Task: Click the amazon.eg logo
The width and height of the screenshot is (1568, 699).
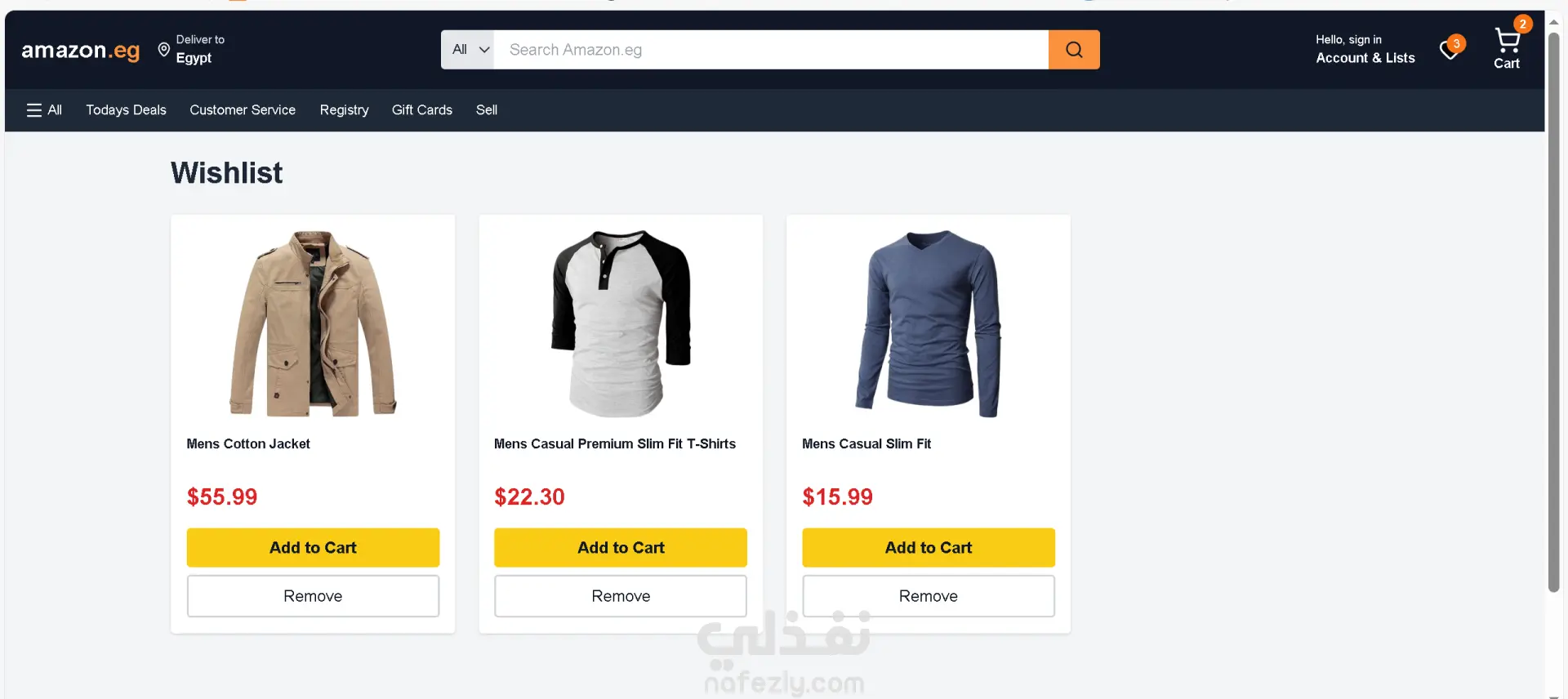Action: pyautogui.click(x=81, y=51)
